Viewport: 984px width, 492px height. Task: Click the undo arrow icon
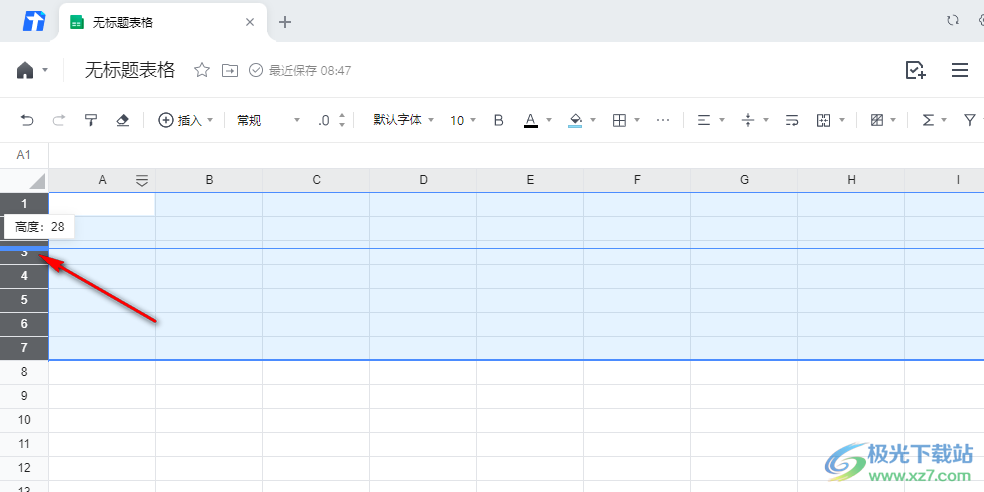point(27,120)
